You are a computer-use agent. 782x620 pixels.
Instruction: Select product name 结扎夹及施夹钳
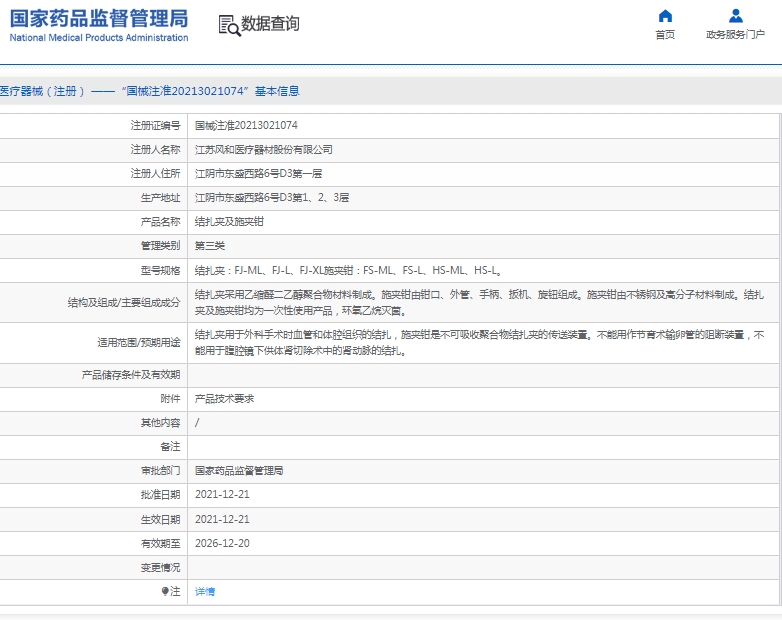tap(229, 221)
